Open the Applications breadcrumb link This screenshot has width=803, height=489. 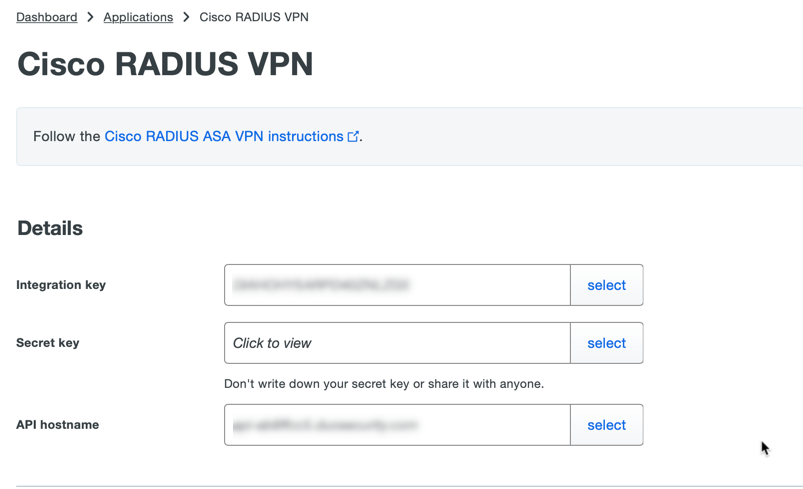point(138,17)
